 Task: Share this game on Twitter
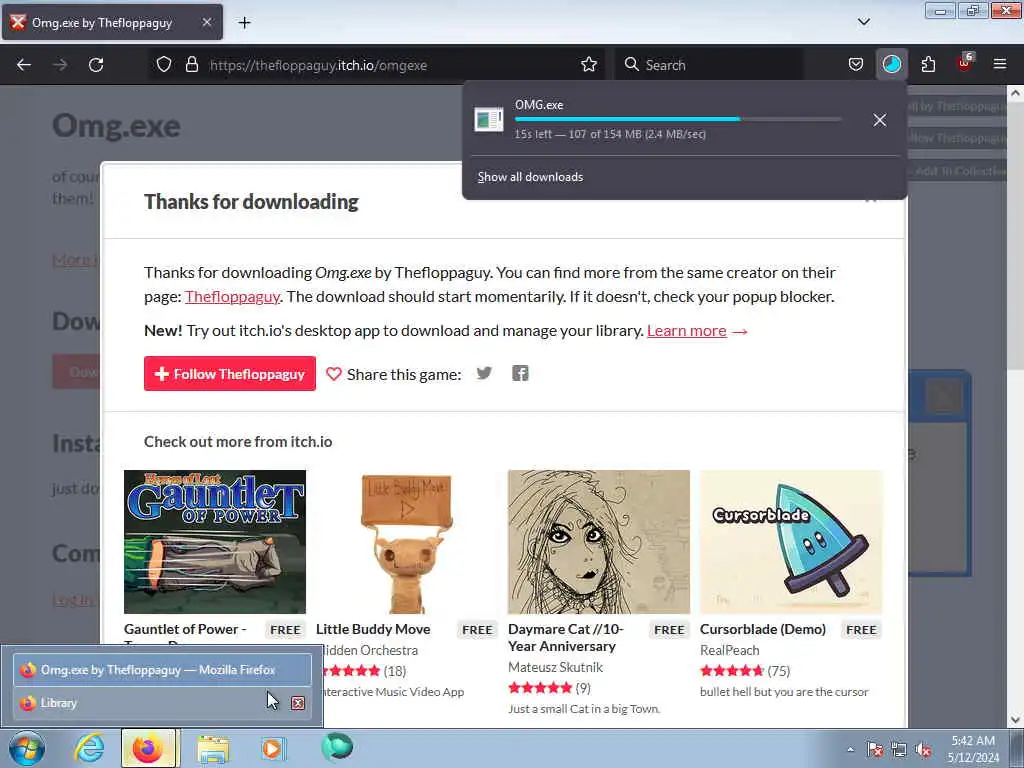coord(484,374)
